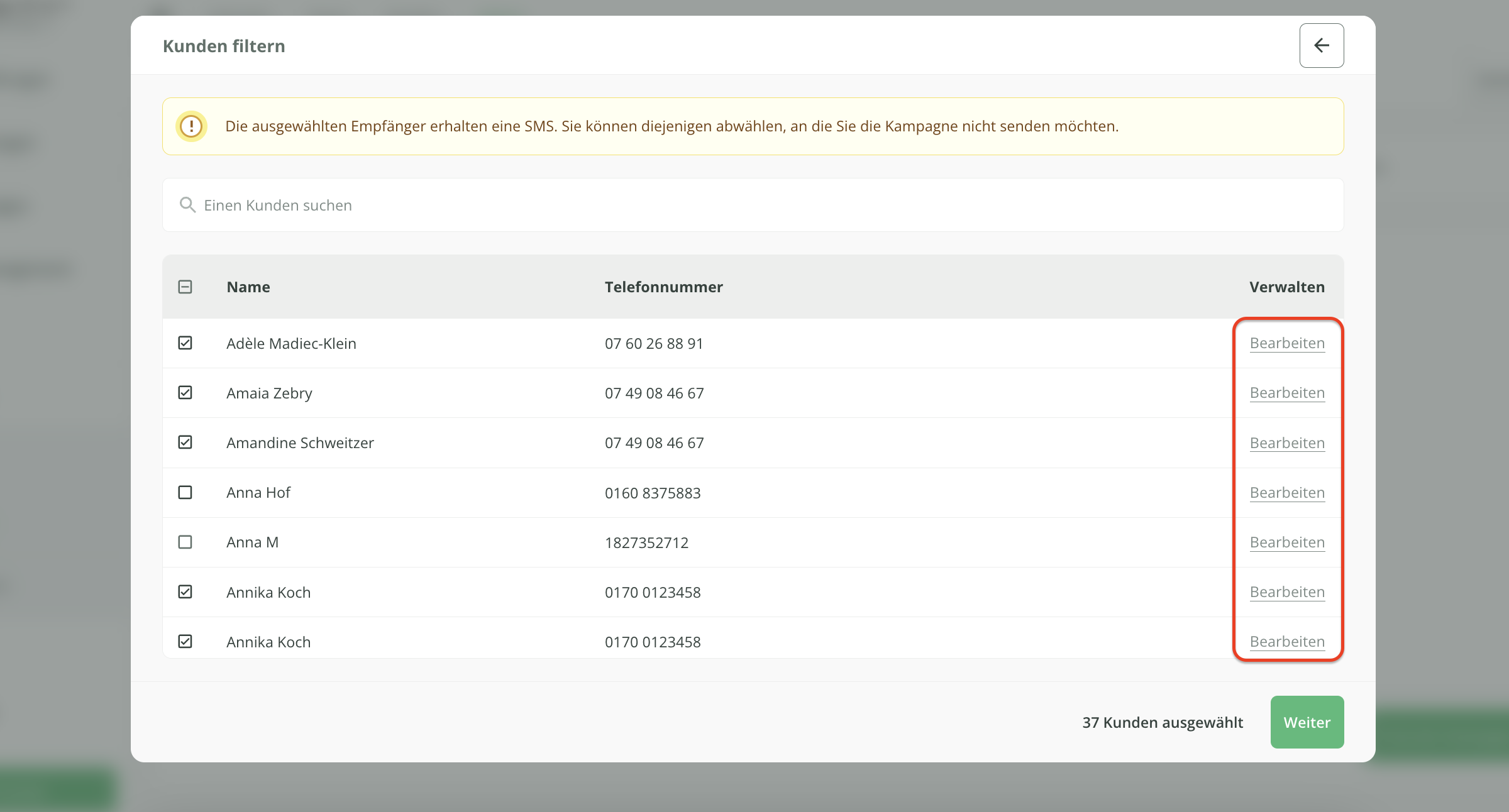Edit Amandine Schweitzer via Bearbeiten

coord(1286,443)
